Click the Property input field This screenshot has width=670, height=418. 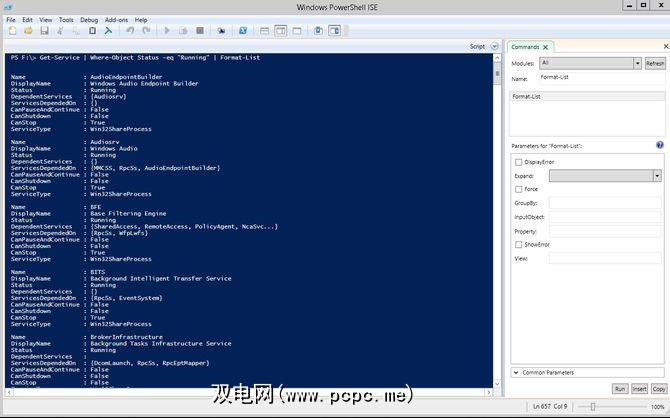coord(605,231)
